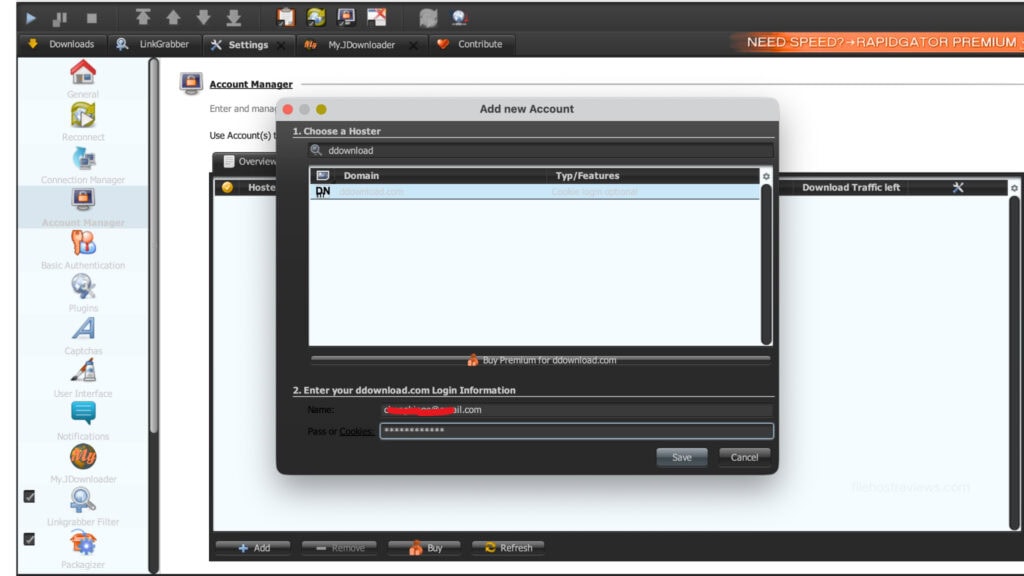Switch to the LinkGrabber tab

tap(153, 44)
